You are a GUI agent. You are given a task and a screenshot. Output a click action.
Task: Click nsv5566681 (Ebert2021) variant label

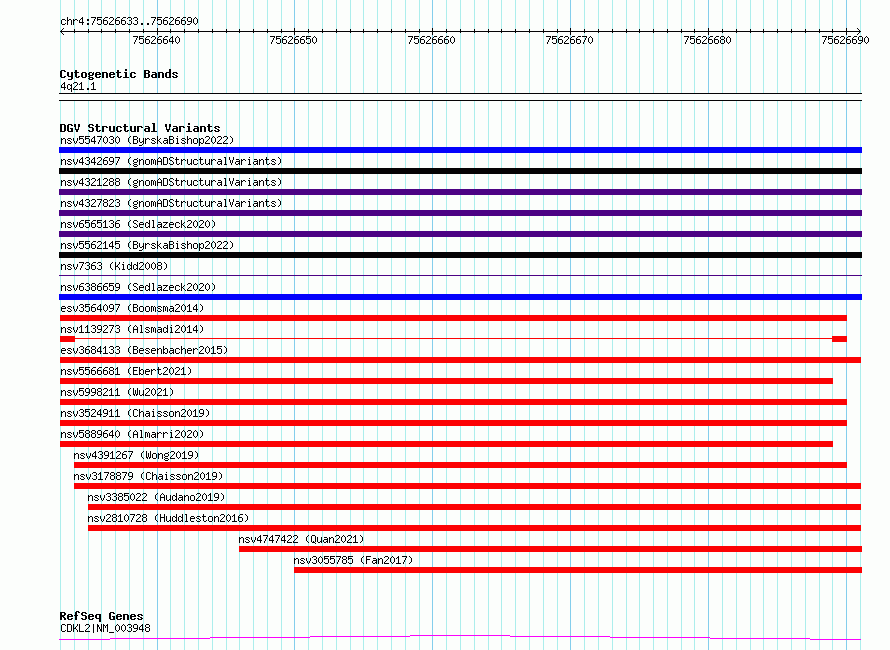point(126,371)
